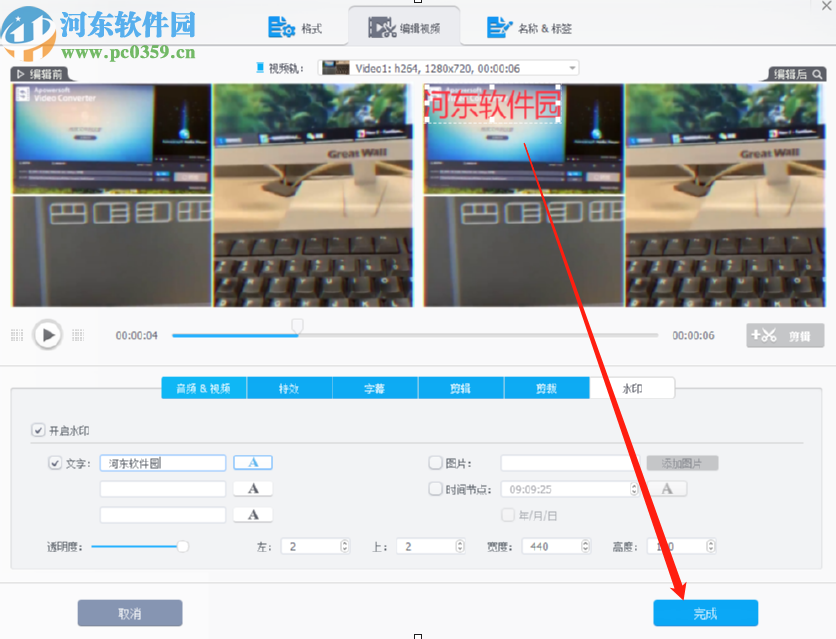Click the dotted grip left of play button
Viewport: 836px width, 639px height.
tap(17, 335)
